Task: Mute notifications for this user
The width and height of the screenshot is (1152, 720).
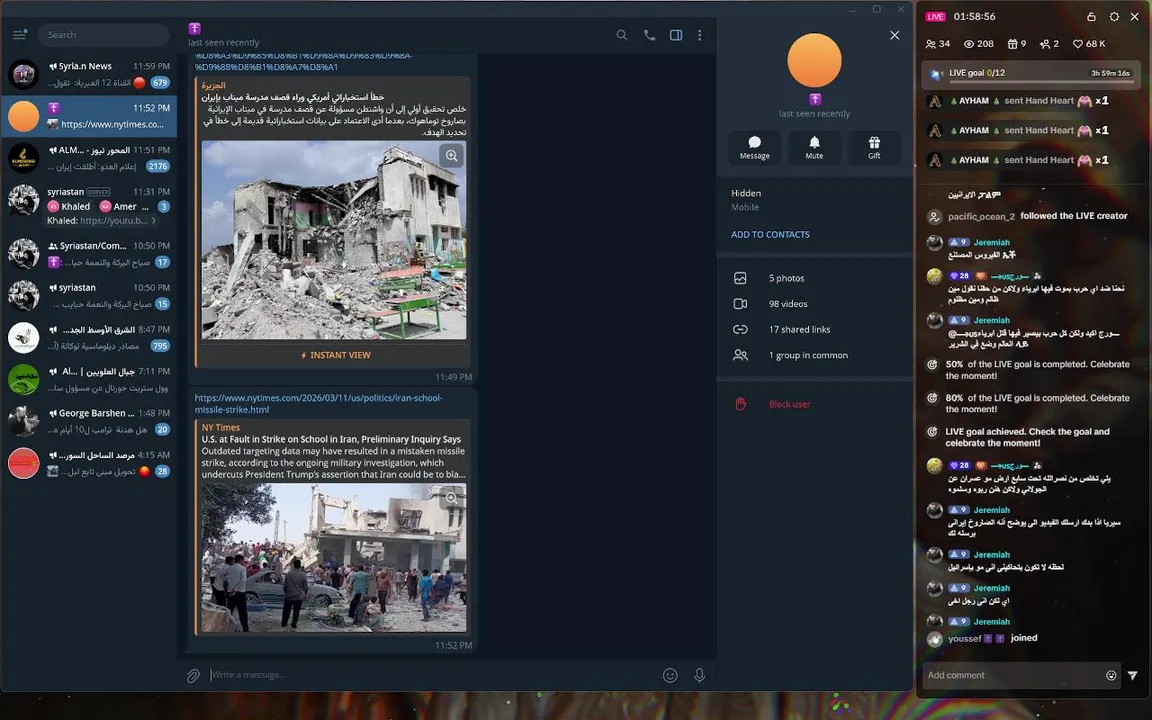Action: tap(814, 148)
